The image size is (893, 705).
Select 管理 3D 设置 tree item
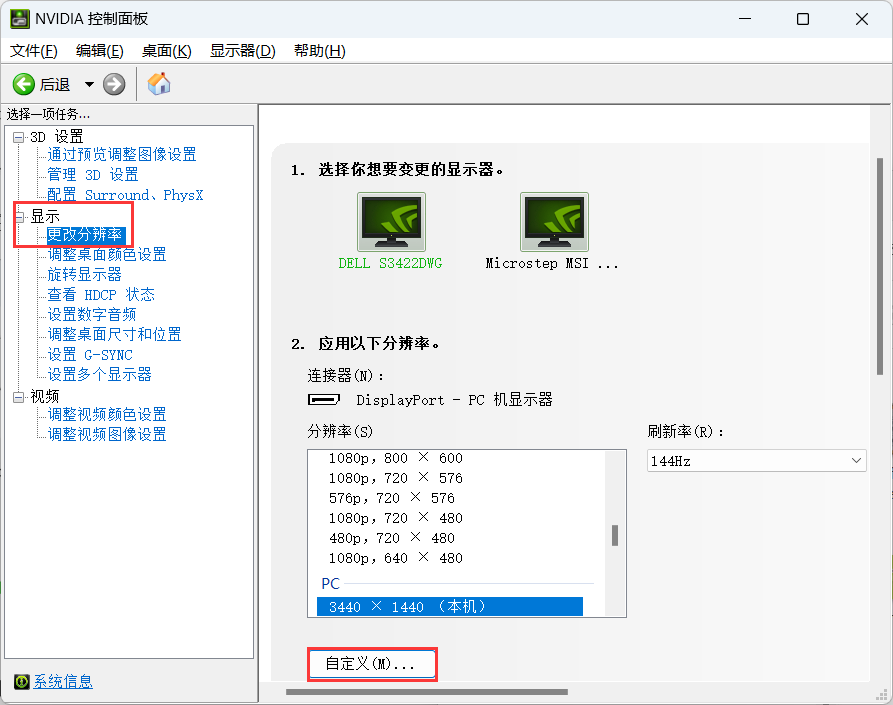tap(93, 175)
